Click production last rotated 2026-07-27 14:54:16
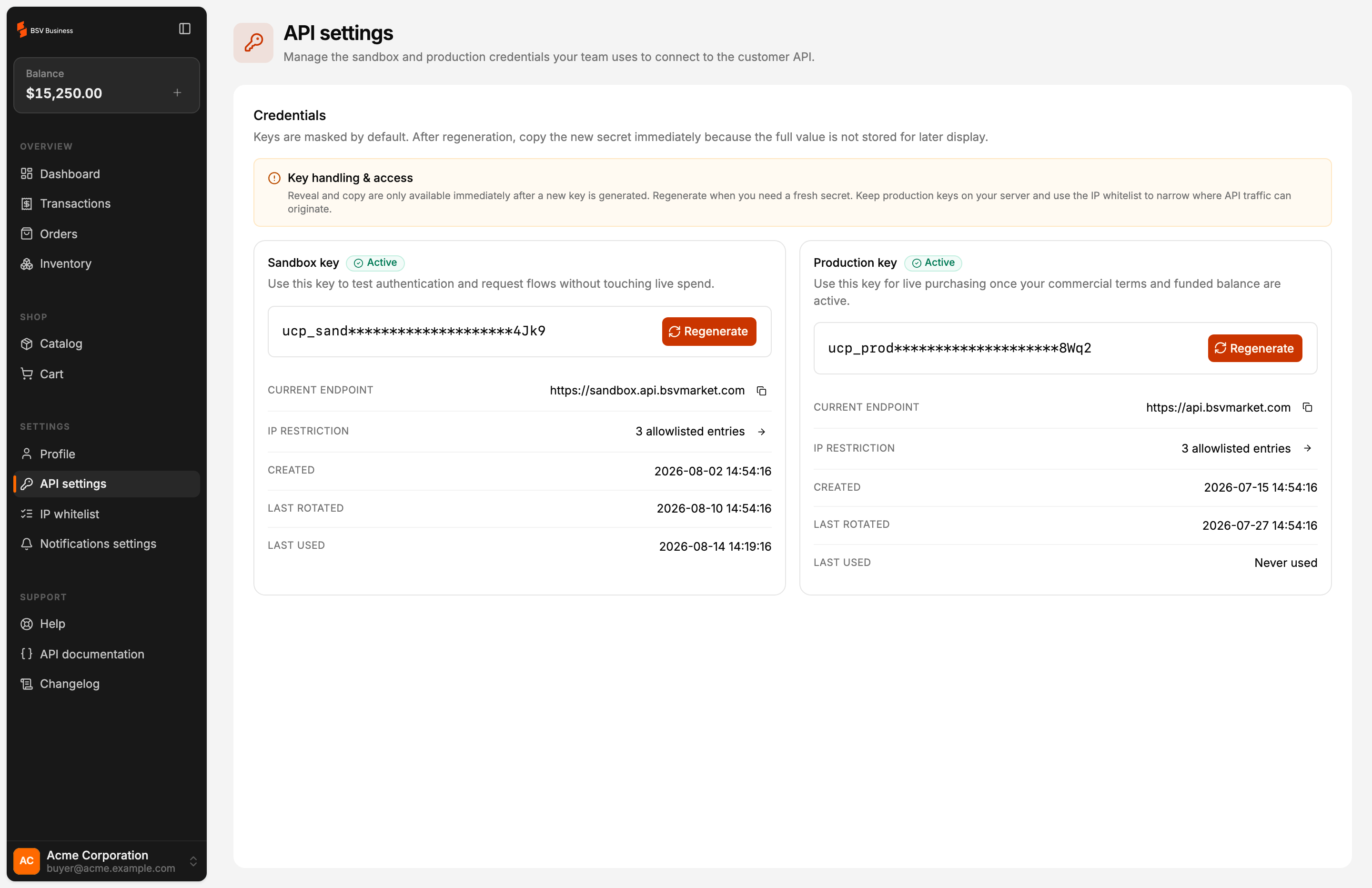This screenshot has height=888, width=1372. (1260, 526)
